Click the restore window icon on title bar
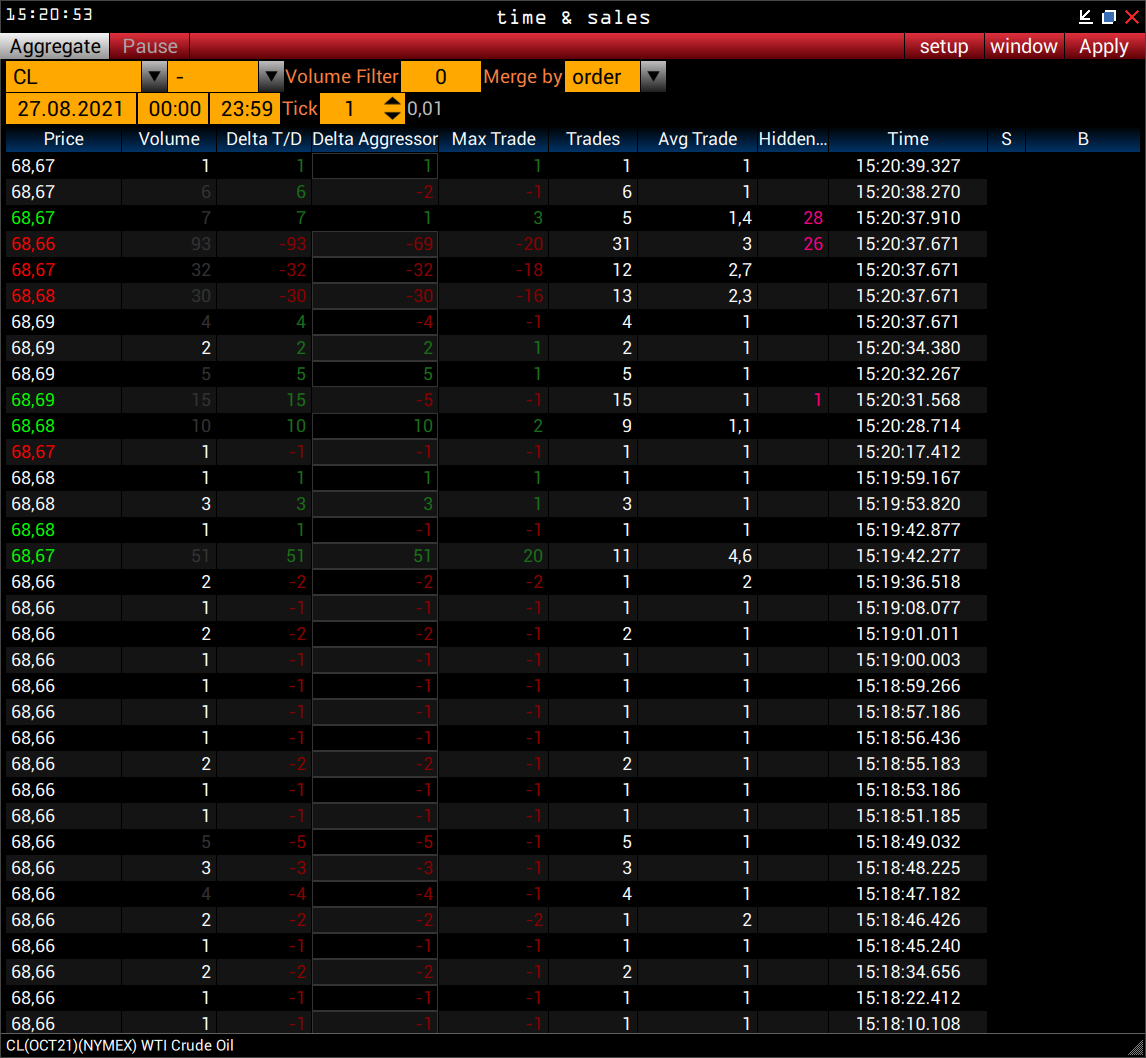This screenshot has height=1058, width=1146. click(x=1110, y=16)
